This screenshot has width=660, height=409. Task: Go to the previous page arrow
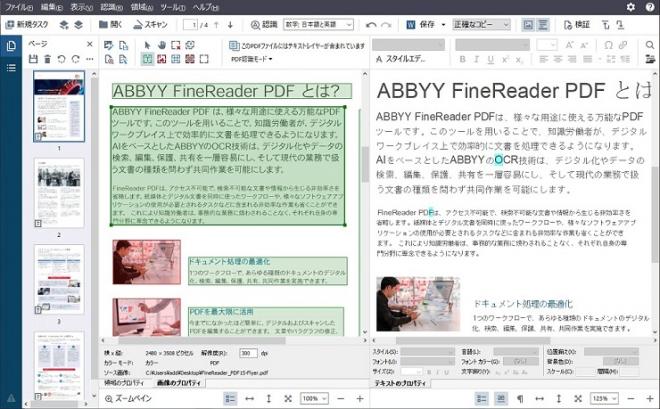click(216, 25)
